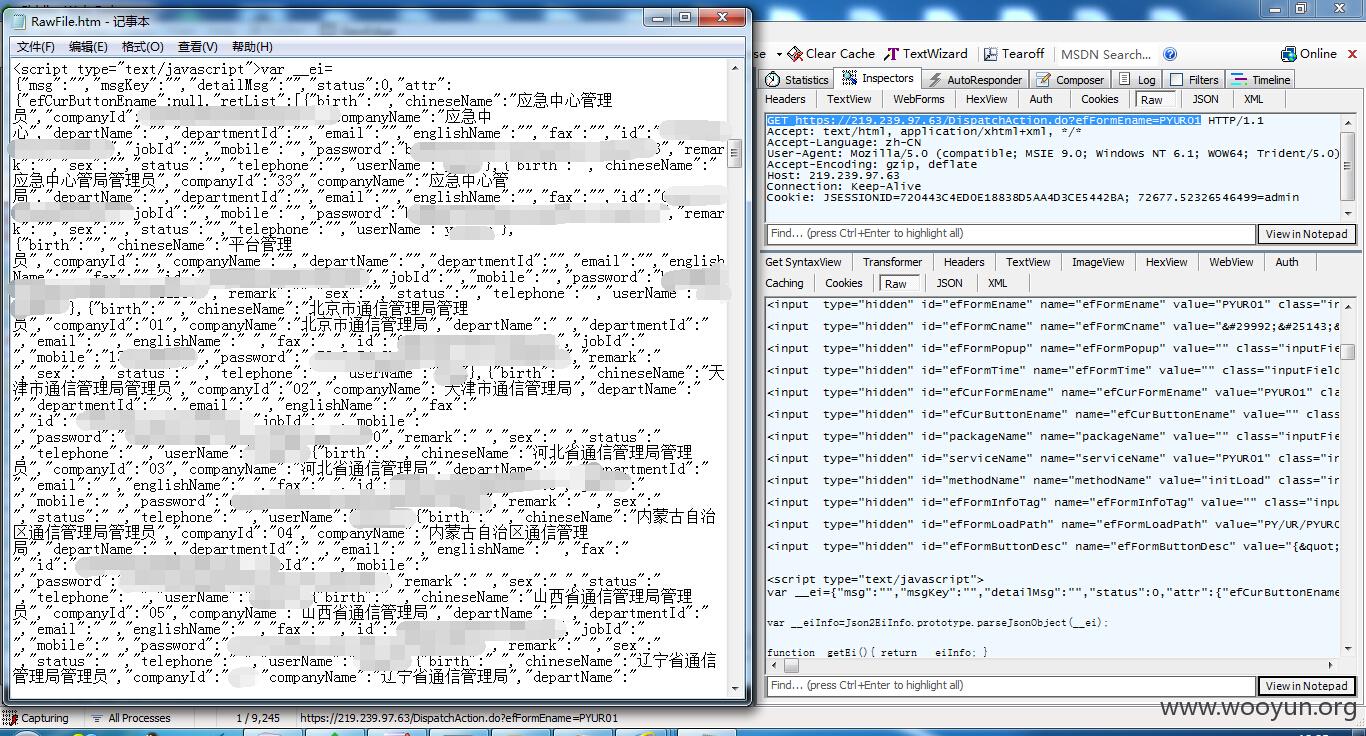Open the All Processes filter selector
The width and height of the screenshot is (1366, 736).
pyautogui.click(x=130, y=718)
